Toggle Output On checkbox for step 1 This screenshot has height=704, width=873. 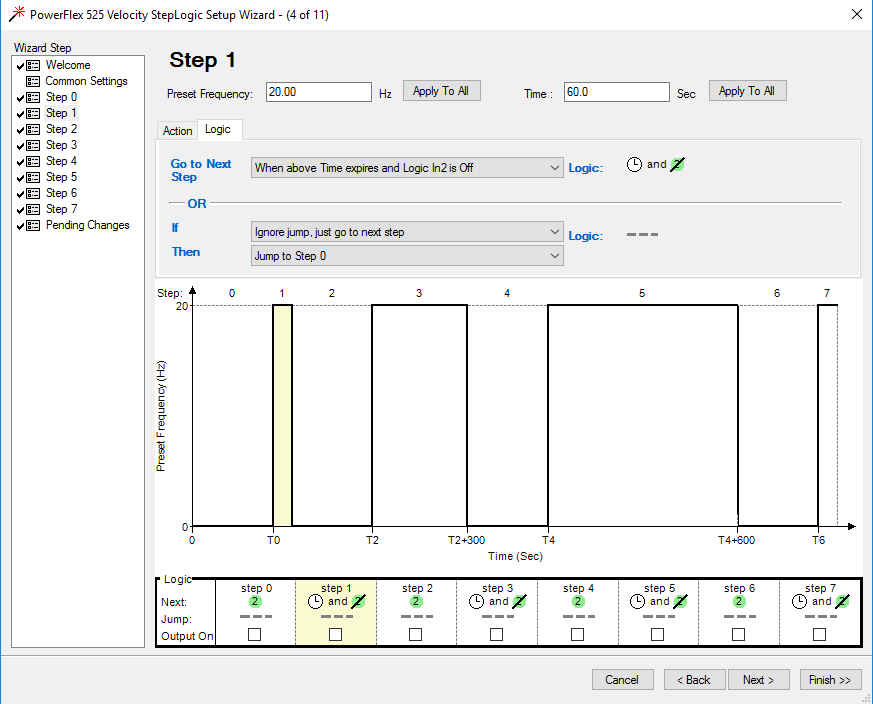[335, 634]
